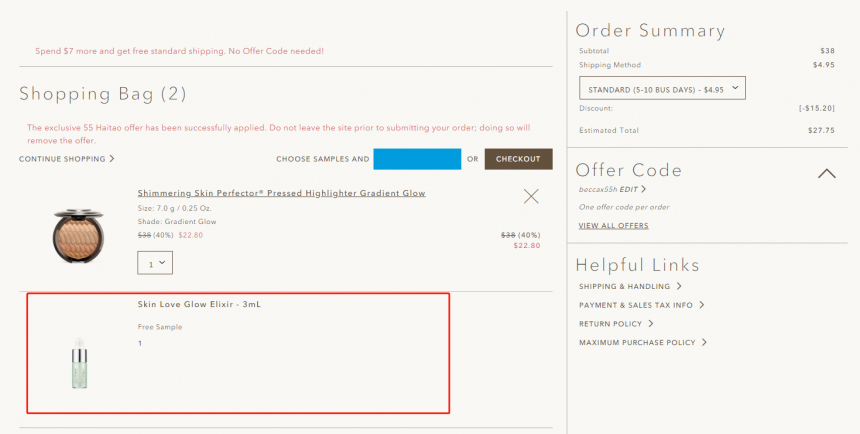Click the Free Sample label
This screenshot has height=434, width=860.
click(160, 327)
